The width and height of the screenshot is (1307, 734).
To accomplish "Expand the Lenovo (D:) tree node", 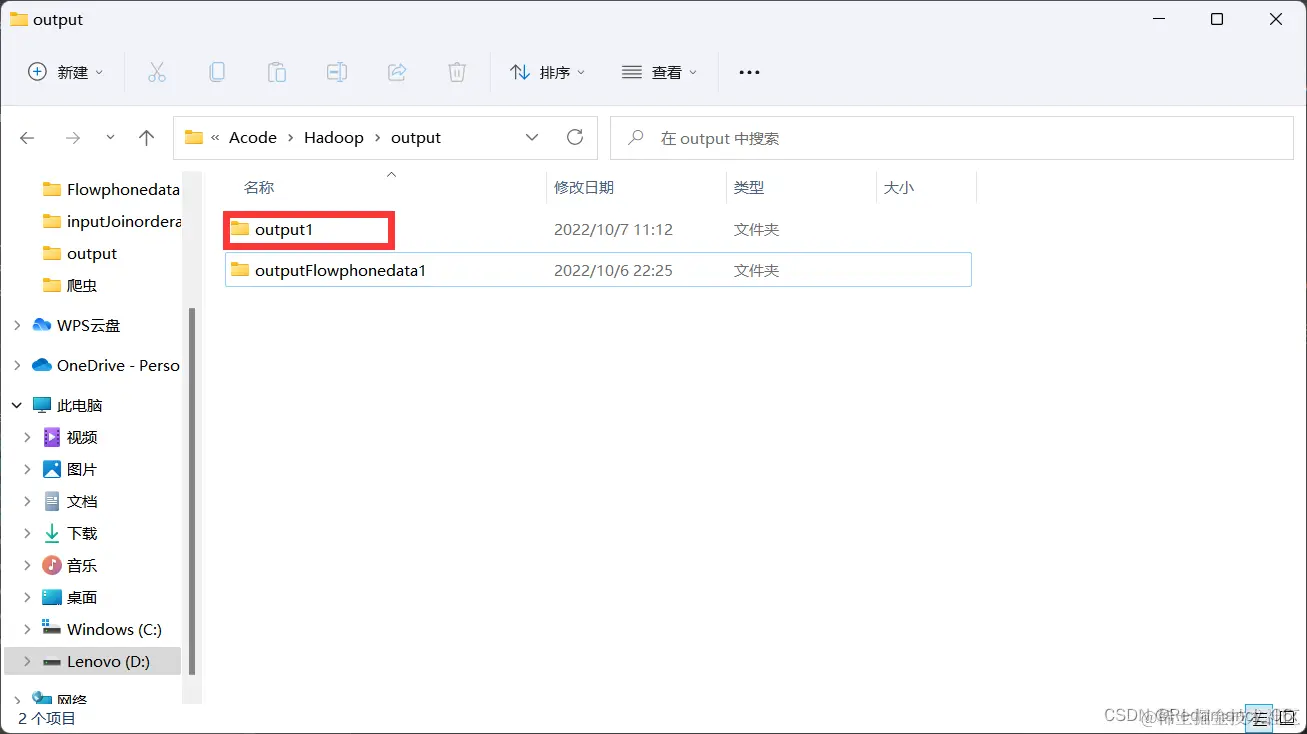I will tap(28, 662).
